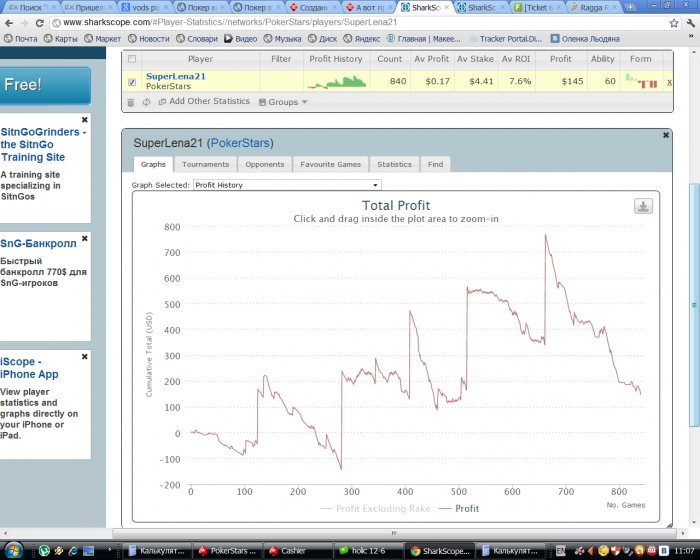
Task: Click the trash icon below the player table
Action: 131,102
